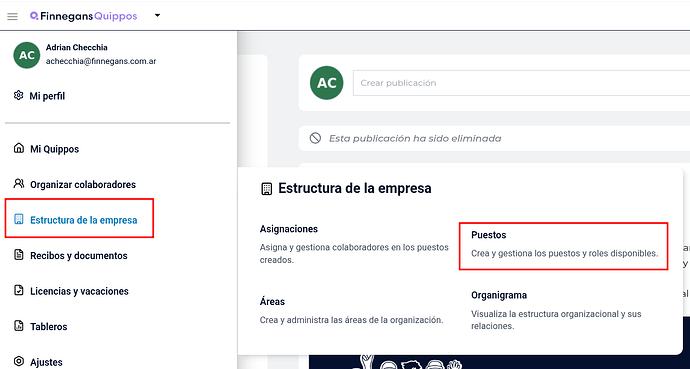690x369 pixels.
Task: Click the achecchia@finnegans.com.ar email text
Action: pyautogui.click(x=101, y=61)
